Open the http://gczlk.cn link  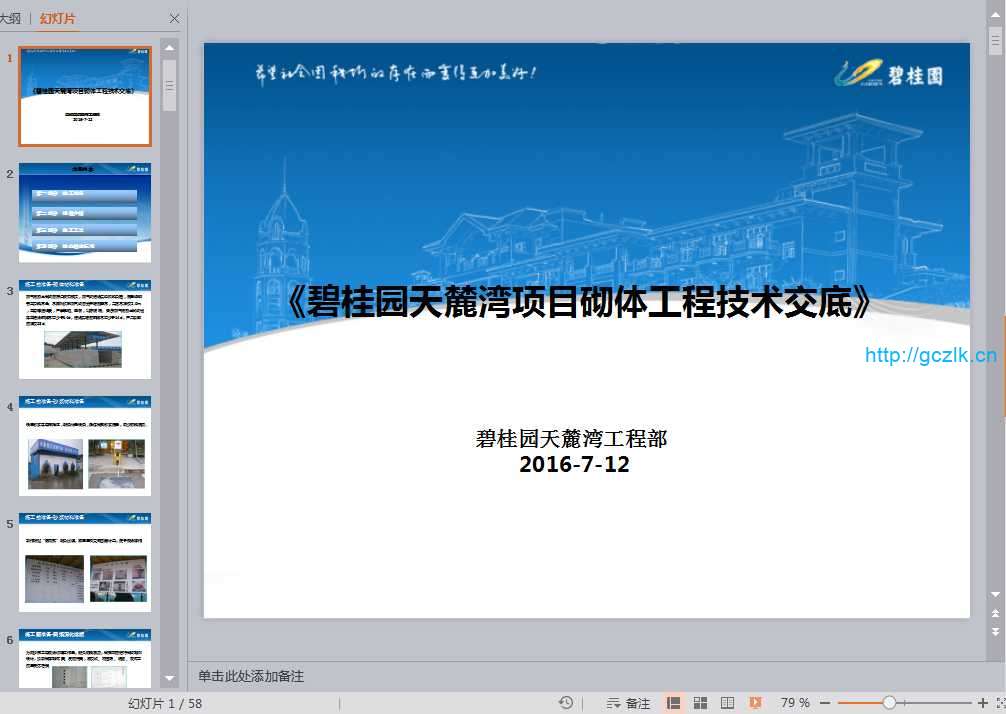pos(930,355)
